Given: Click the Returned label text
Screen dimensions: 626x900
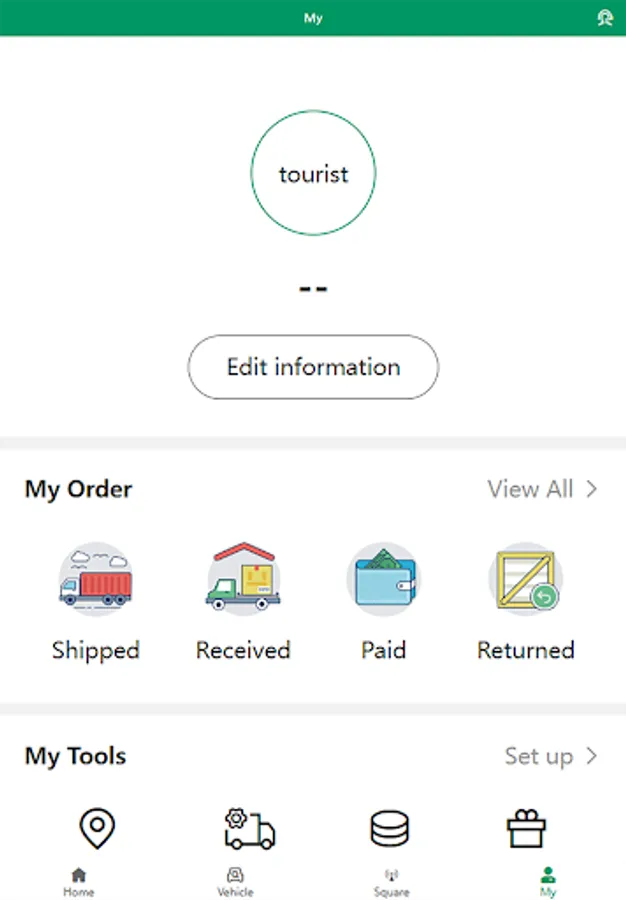Looking at the screenshot, I should 525,650.
